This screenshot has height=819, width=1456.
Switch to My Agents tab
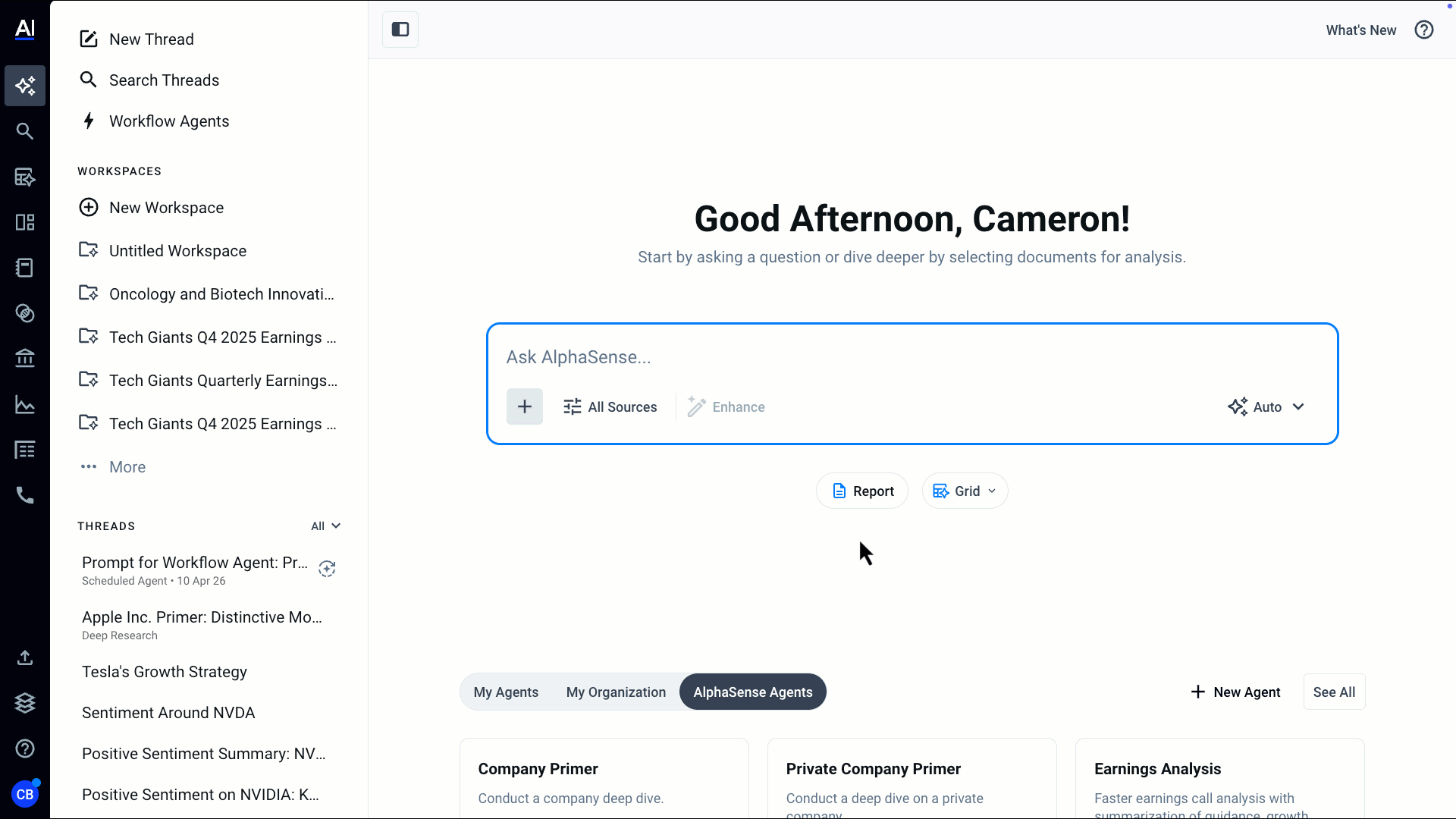tap(506, 692)
